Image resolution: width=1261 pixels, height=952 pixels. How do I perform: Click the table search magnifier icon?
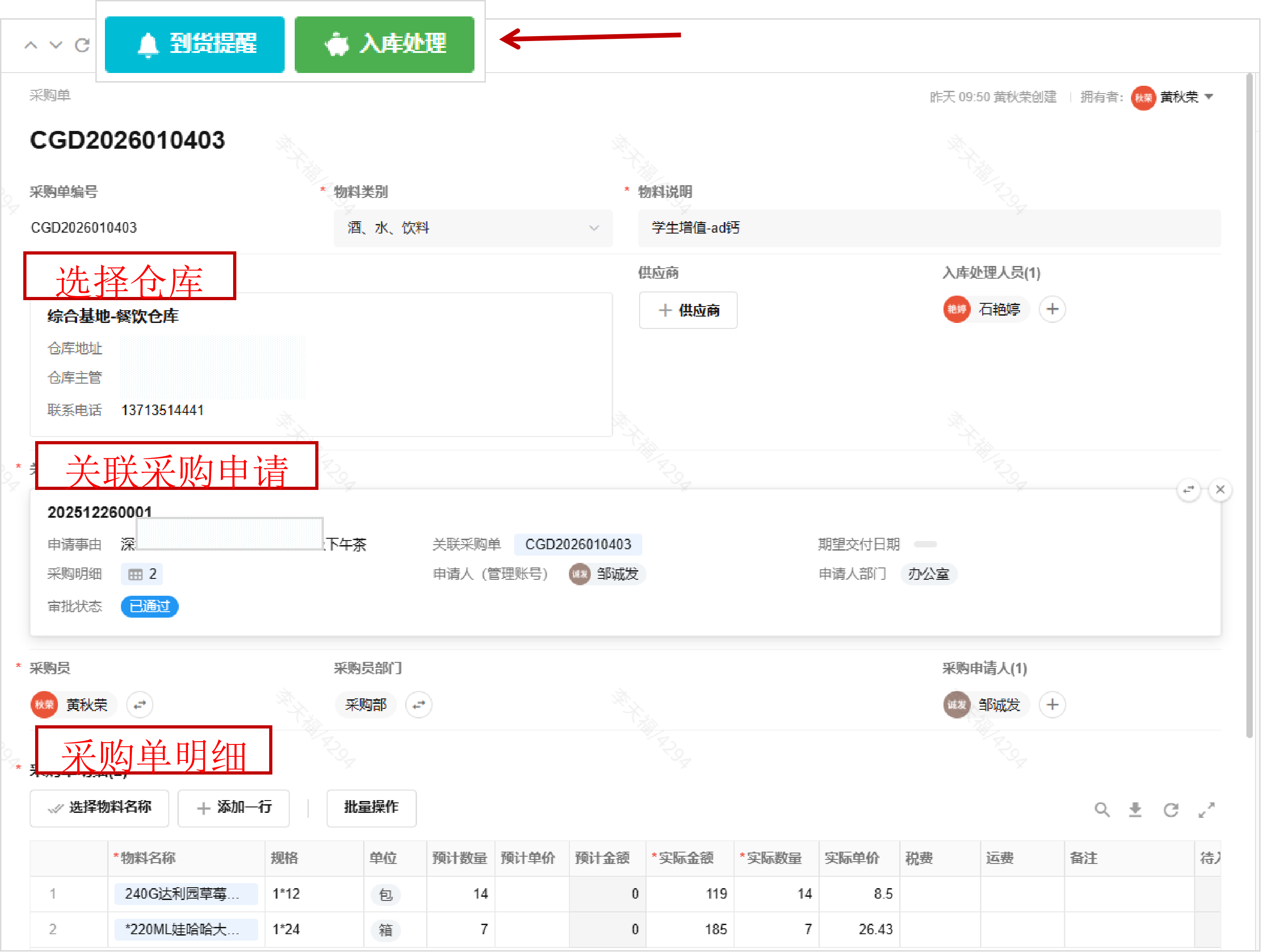coord(1101,810)
